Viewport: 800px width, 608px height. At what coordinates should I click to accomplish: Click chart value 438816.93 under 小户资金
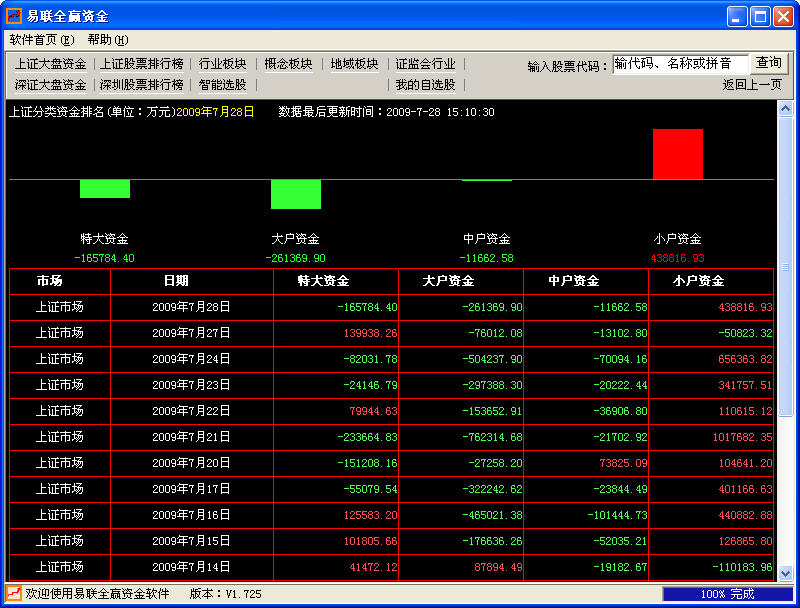[678, 258]
